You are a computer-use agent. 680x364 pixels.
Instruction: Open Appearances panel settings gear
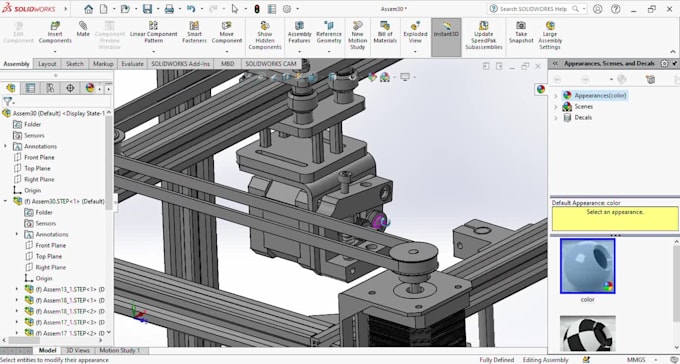[664, 64]
